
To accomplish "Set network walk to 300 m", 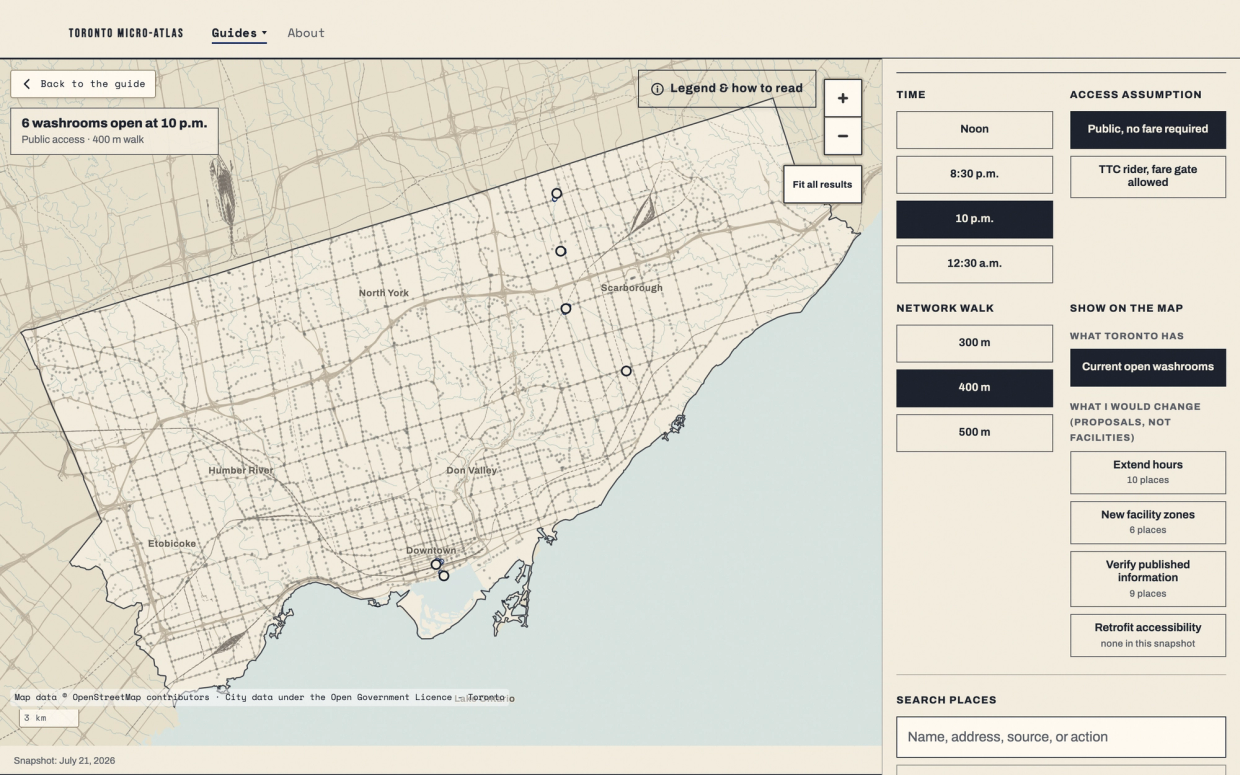I will [974, 343].
